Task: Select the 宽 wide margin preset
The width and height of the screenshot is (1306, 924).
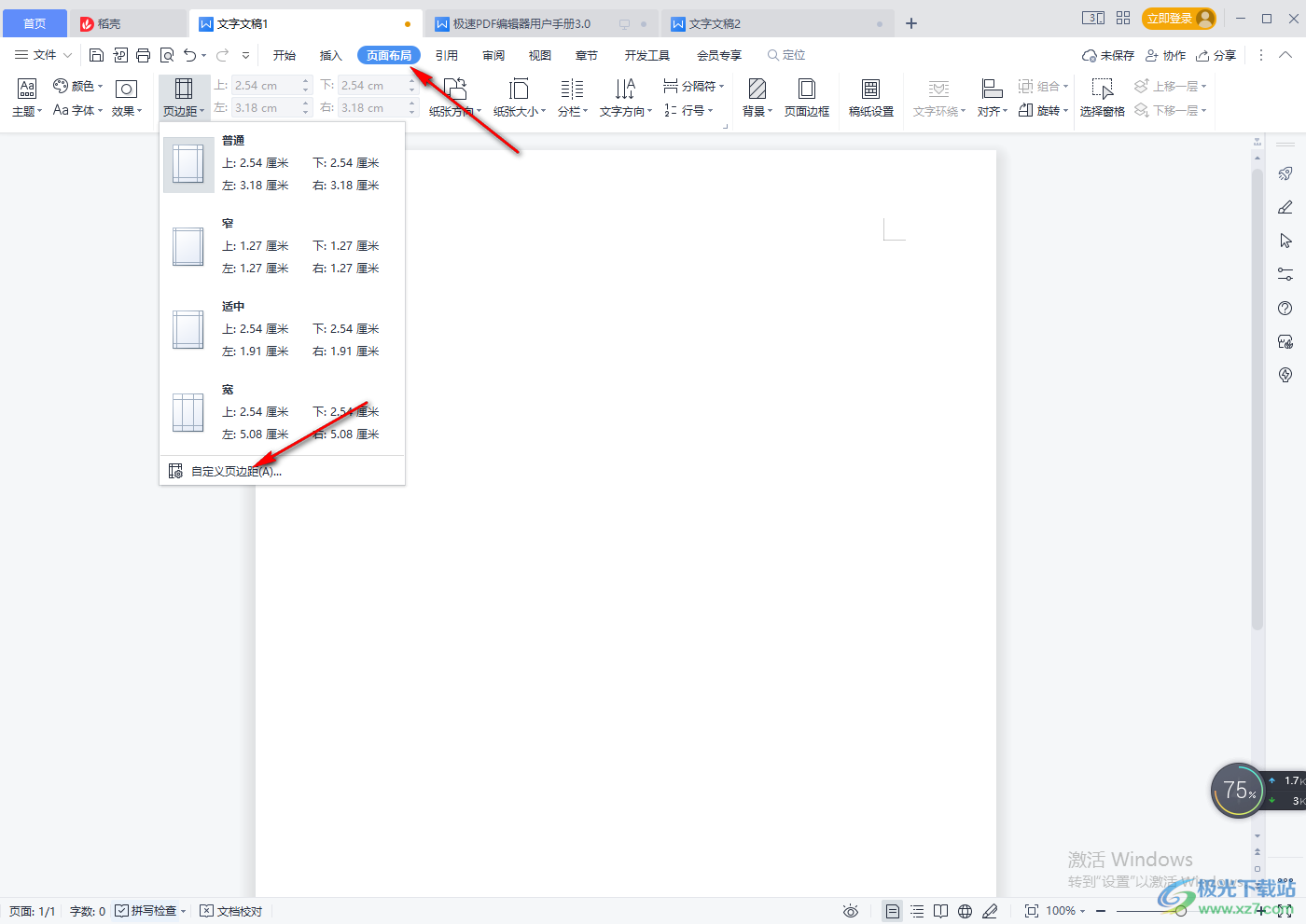Action: coord(282,412)
